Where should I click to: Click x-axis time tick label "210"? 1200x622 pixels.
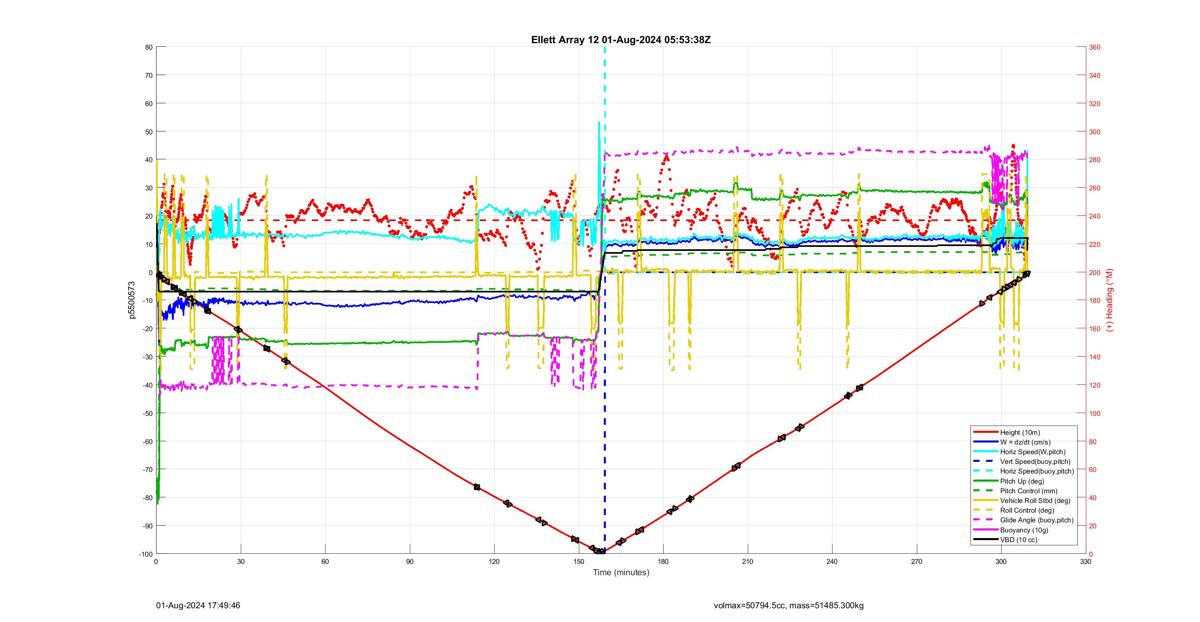[748, 563]
